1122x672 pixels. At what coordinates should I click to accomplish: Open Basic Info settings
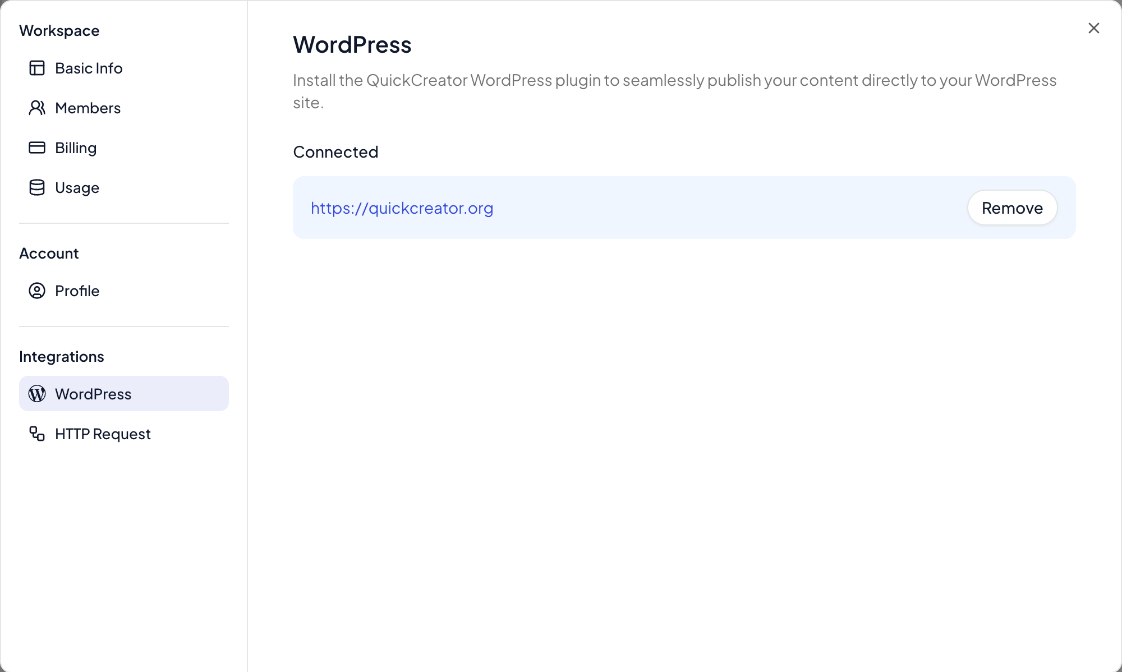point(124,68)
